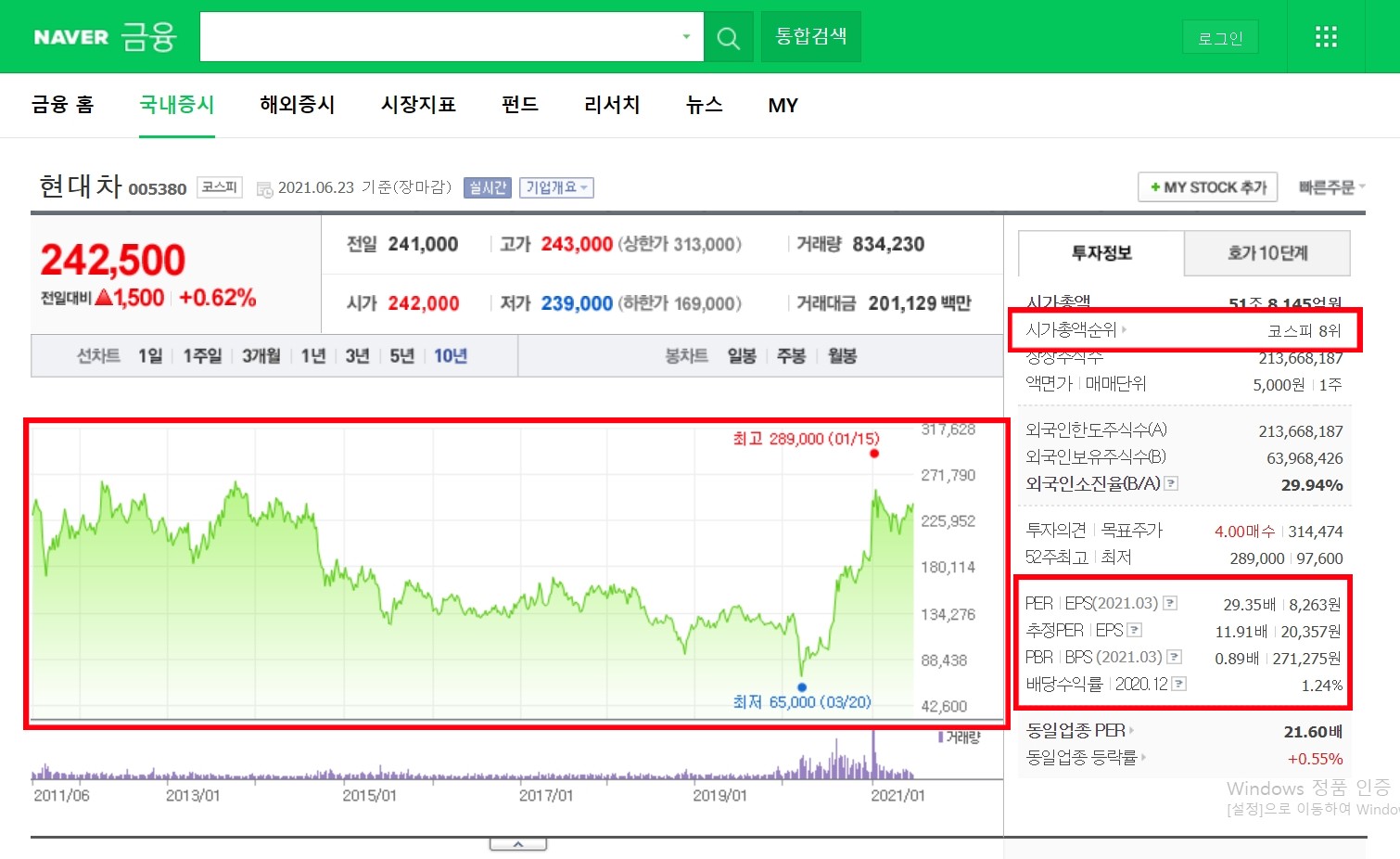Image resolution: width=1400 pixels, height=859 pixels.
Task: Open the 시장지표 menu
Action: 418,105
